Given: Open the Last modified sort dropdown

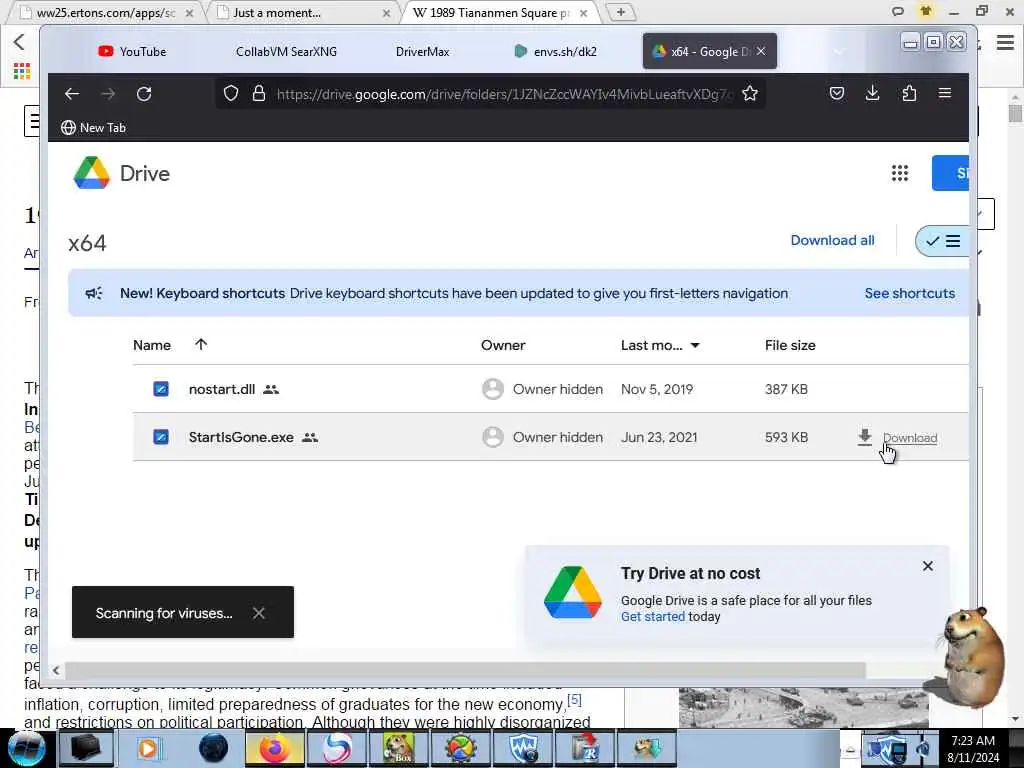Looking at the screenshot, I should pos(695,345).
